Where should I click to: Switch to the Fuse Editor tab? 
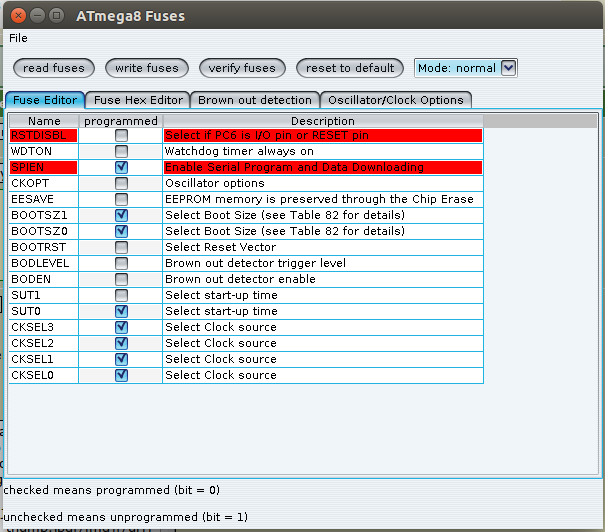[x=45, y=100]
